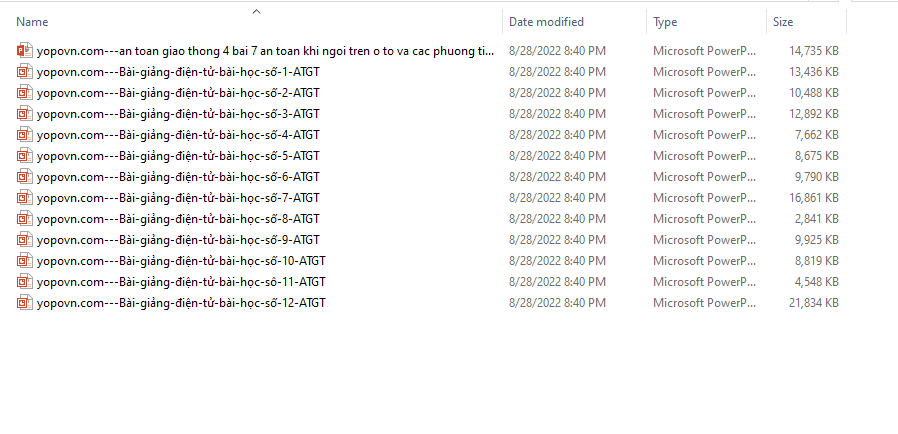Click the sort arrow above the Name column
The width and height of the screenshot is (898, 434).
click(256, 12)
